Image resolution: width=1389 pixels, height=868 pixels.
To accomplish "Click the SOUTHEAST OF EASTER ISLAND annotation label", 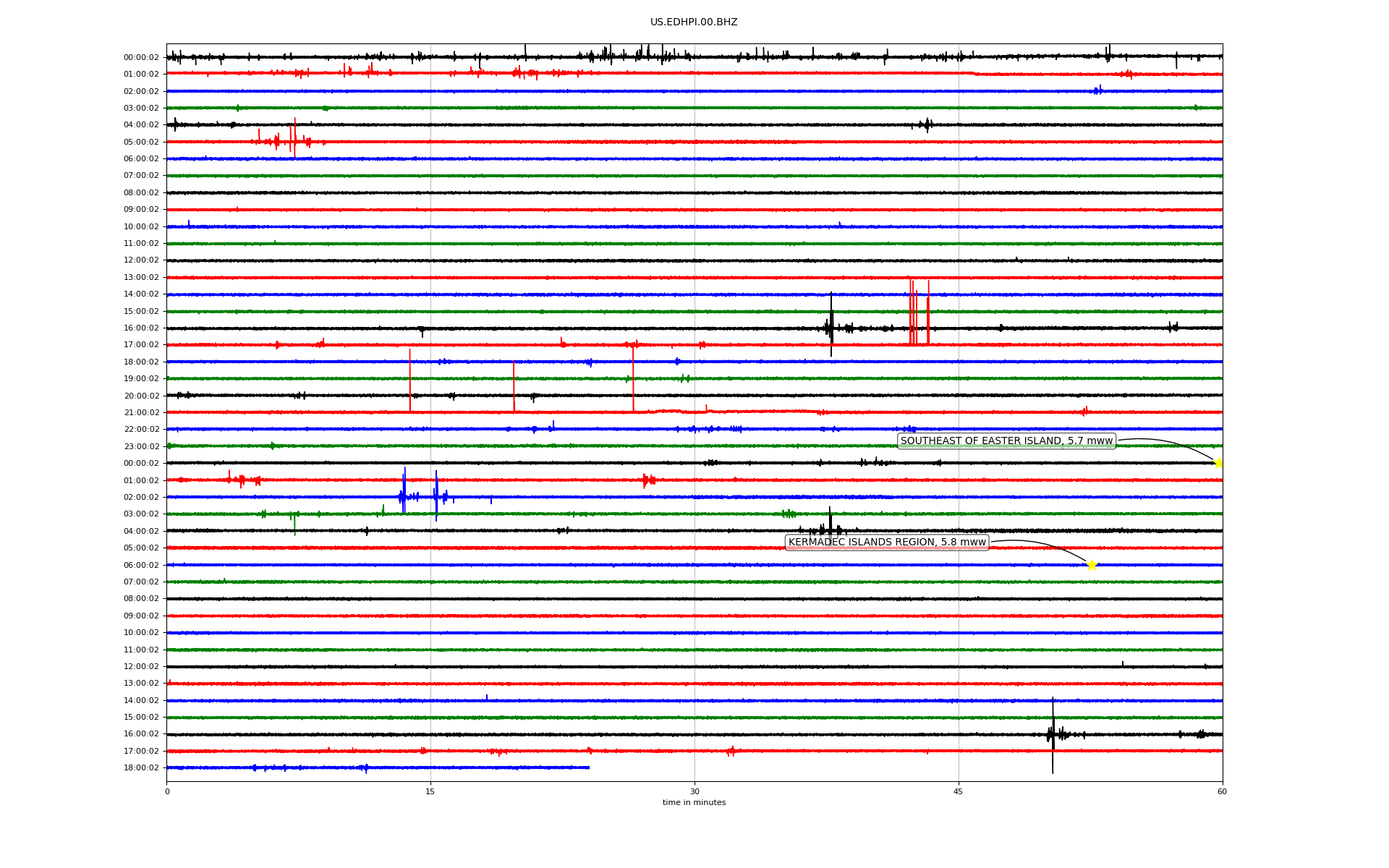I will (1006, 441).
